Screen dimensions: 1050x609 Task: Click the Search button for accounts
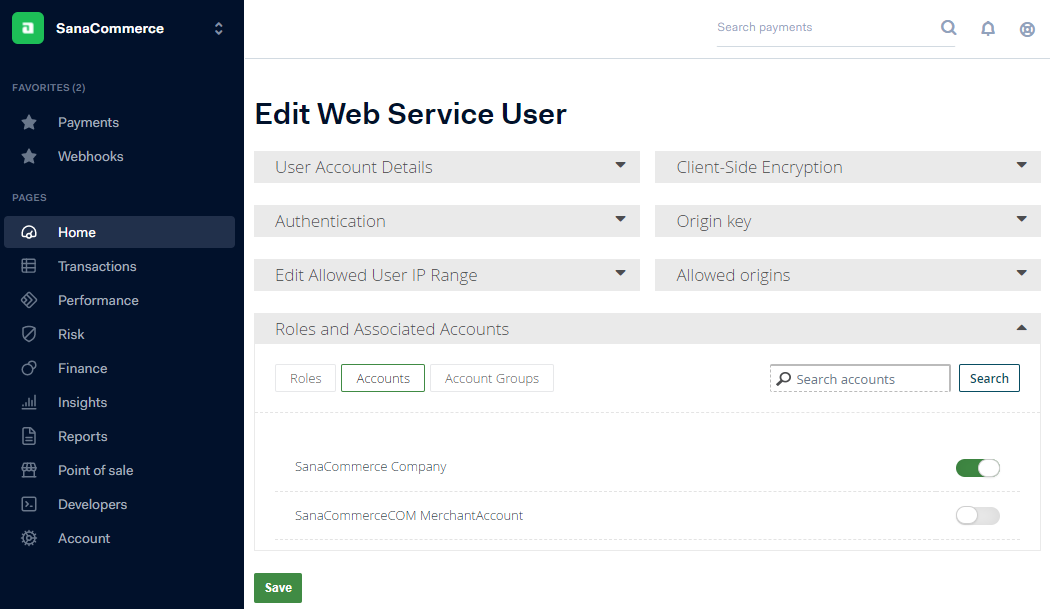[x=989, y=378]
